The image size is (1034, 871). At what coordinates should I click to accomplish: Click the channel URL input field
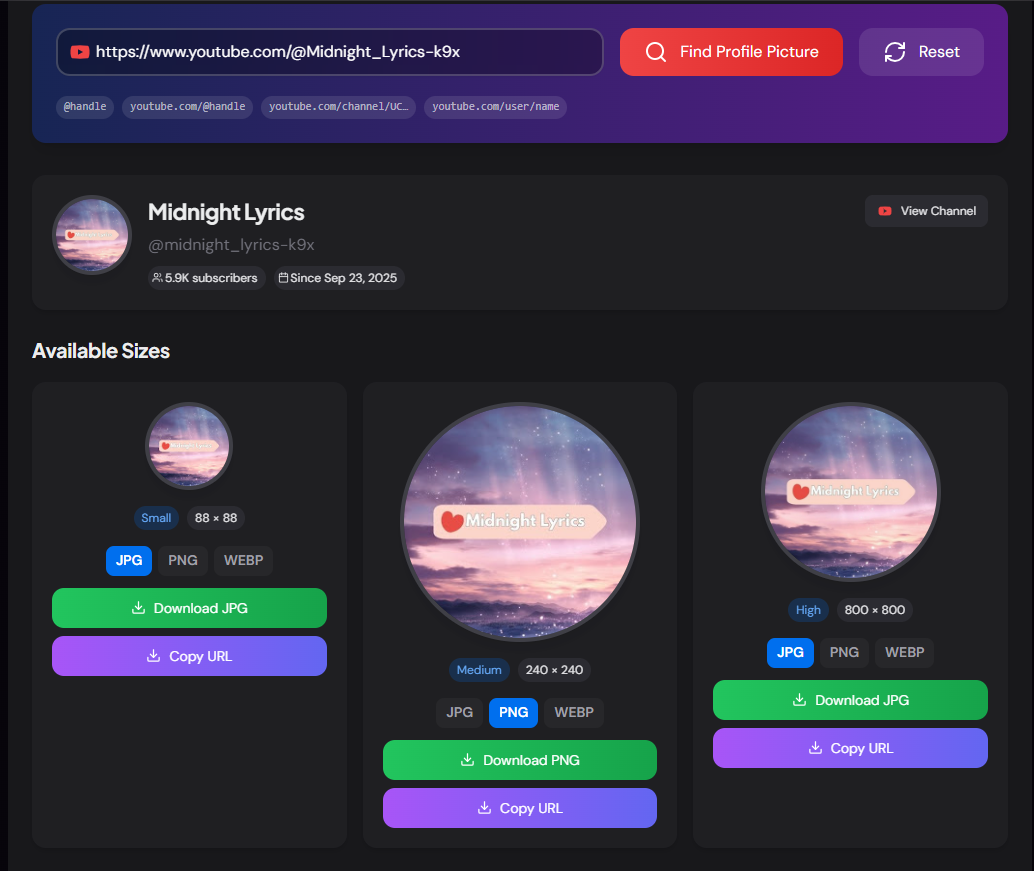tap(330, 51)
